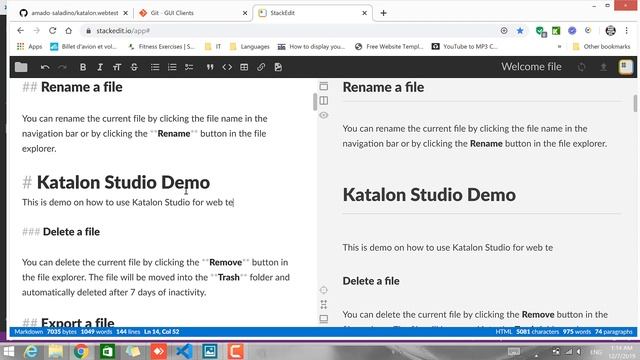Click the address bar with stackedit.io URL
640x360 pixels.
coord(290,31)
